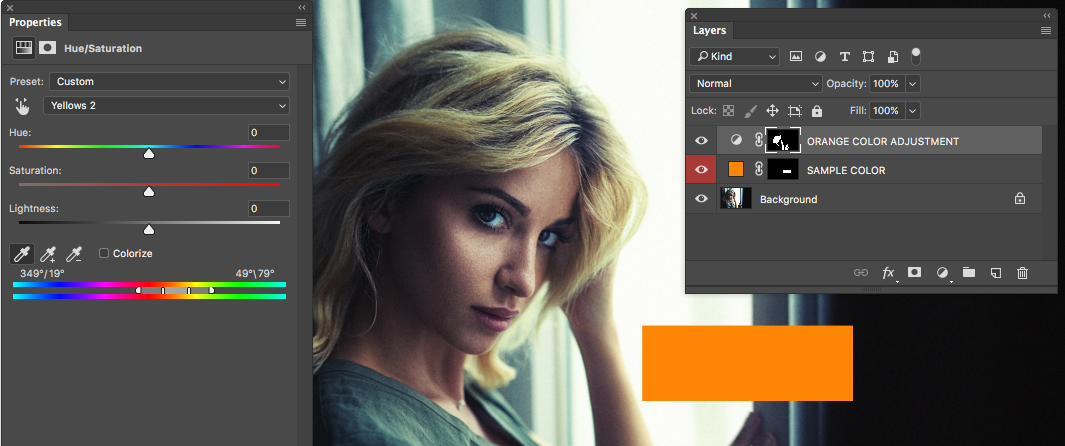
Task: Click the color range bar's left falloff marker
Action: (x=139, y=290)
